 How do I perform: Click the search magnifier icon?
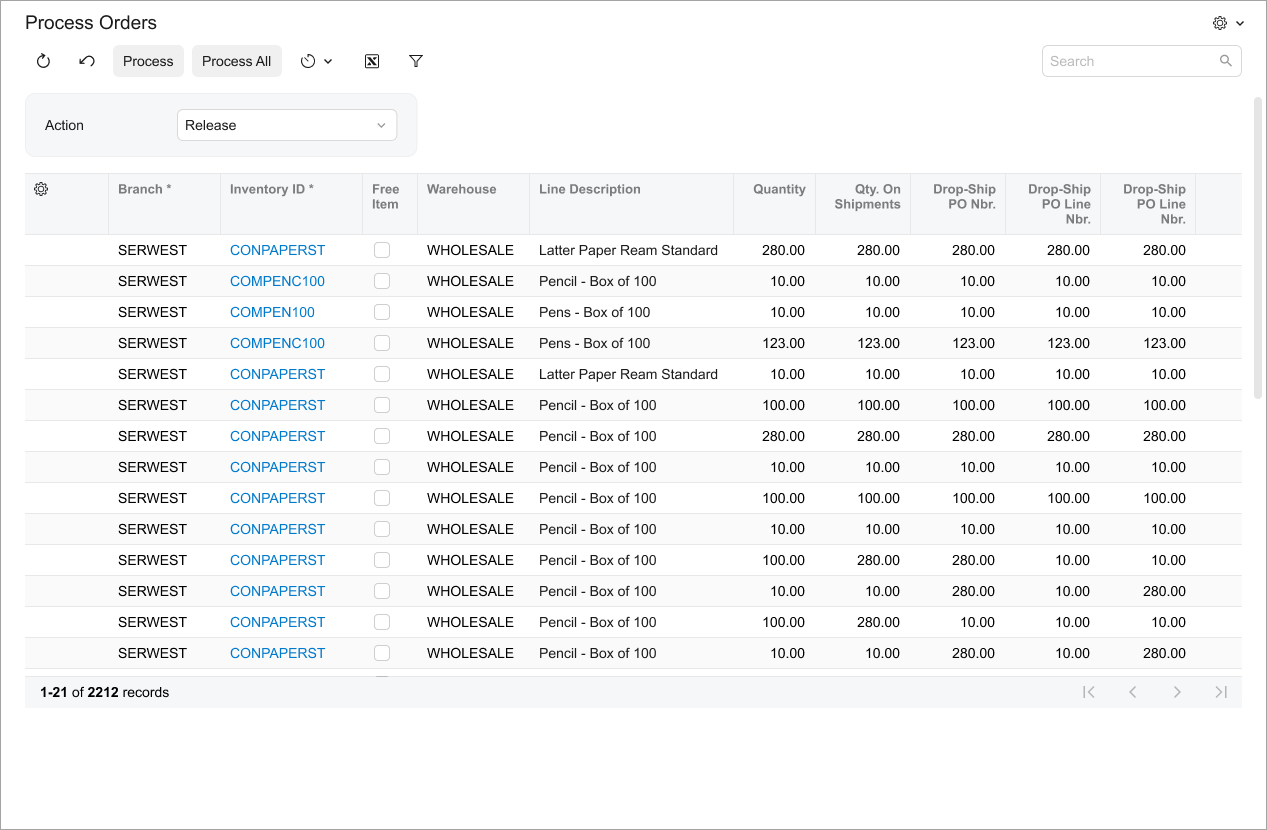1226,61
